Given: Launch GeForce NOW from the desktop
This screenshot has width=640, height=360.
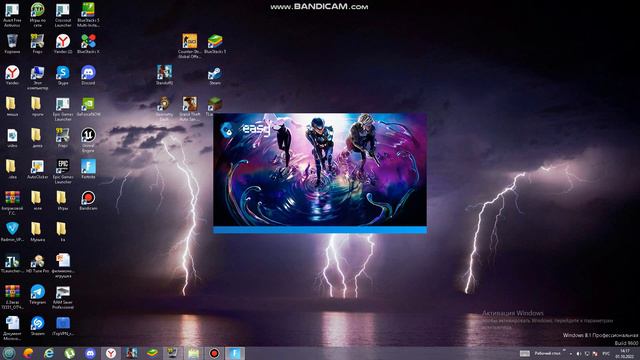Looking at the screenshot, I should tap(88, 107).
